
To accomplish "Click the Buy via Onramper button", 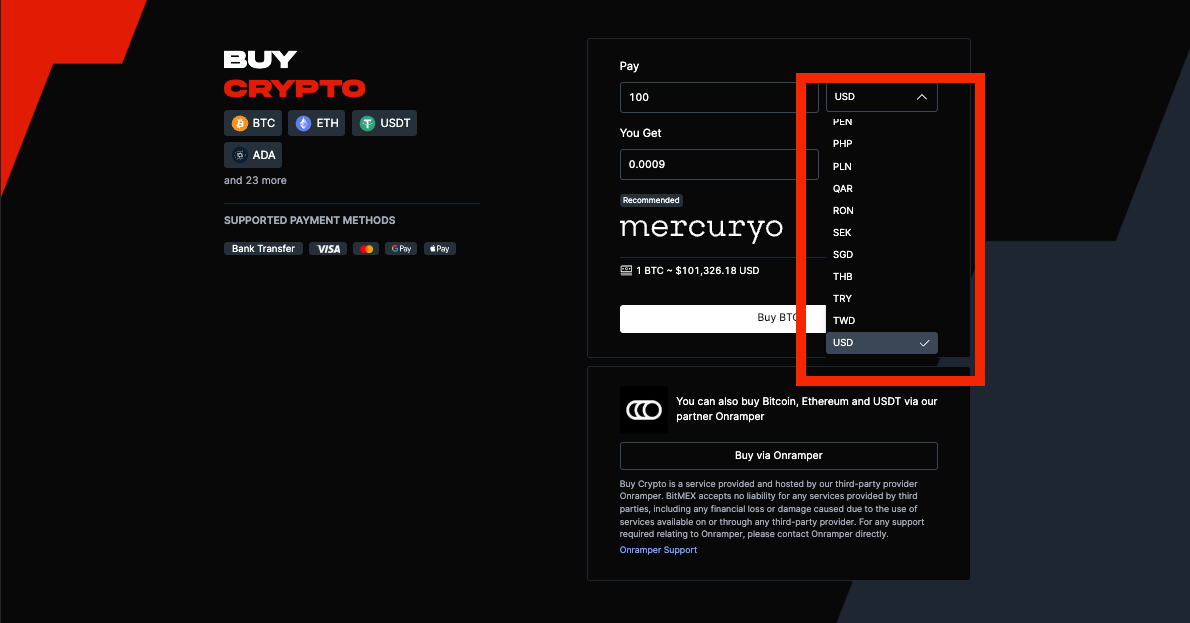I will click(x=779, y=455).
